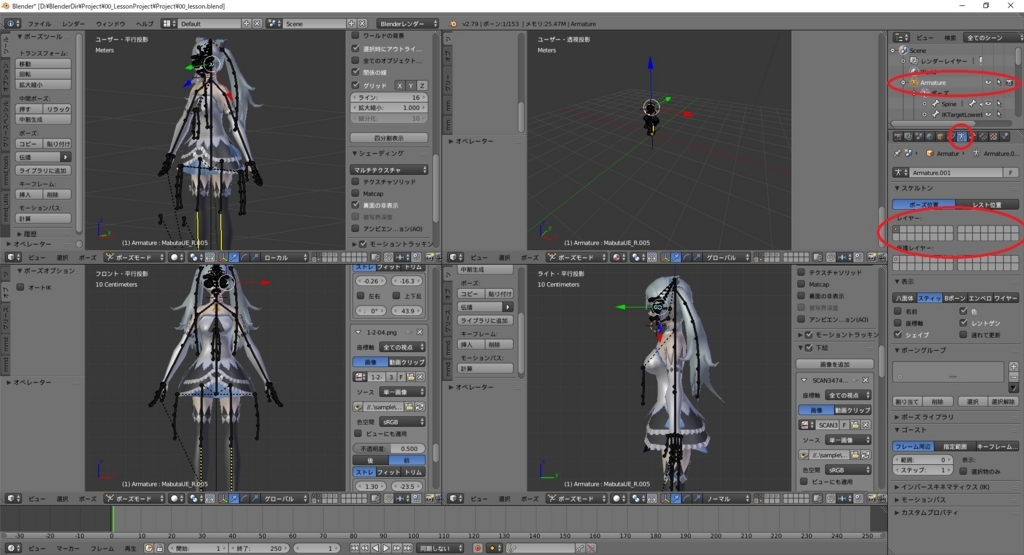Click the 画像を追加 button
This screenshot has height=555, width=1024.
click(x=835, y=364)
